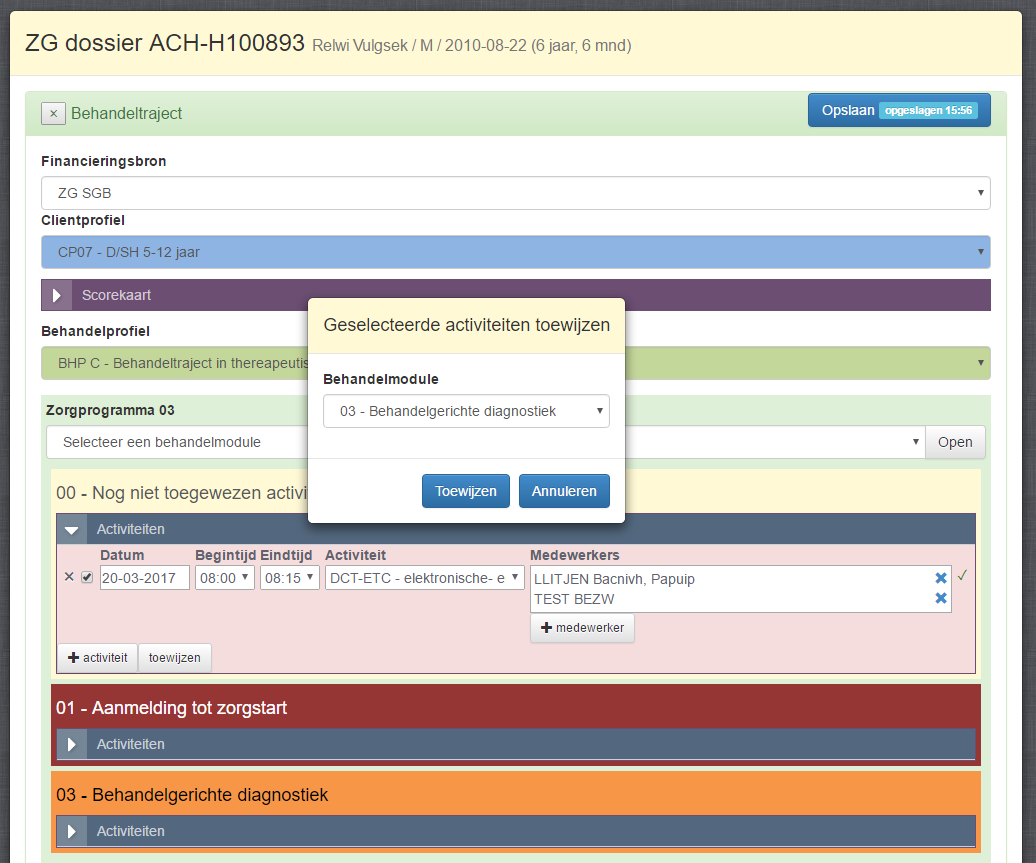Open the Begintijd 08:00 dropdown

click(225, 578)
